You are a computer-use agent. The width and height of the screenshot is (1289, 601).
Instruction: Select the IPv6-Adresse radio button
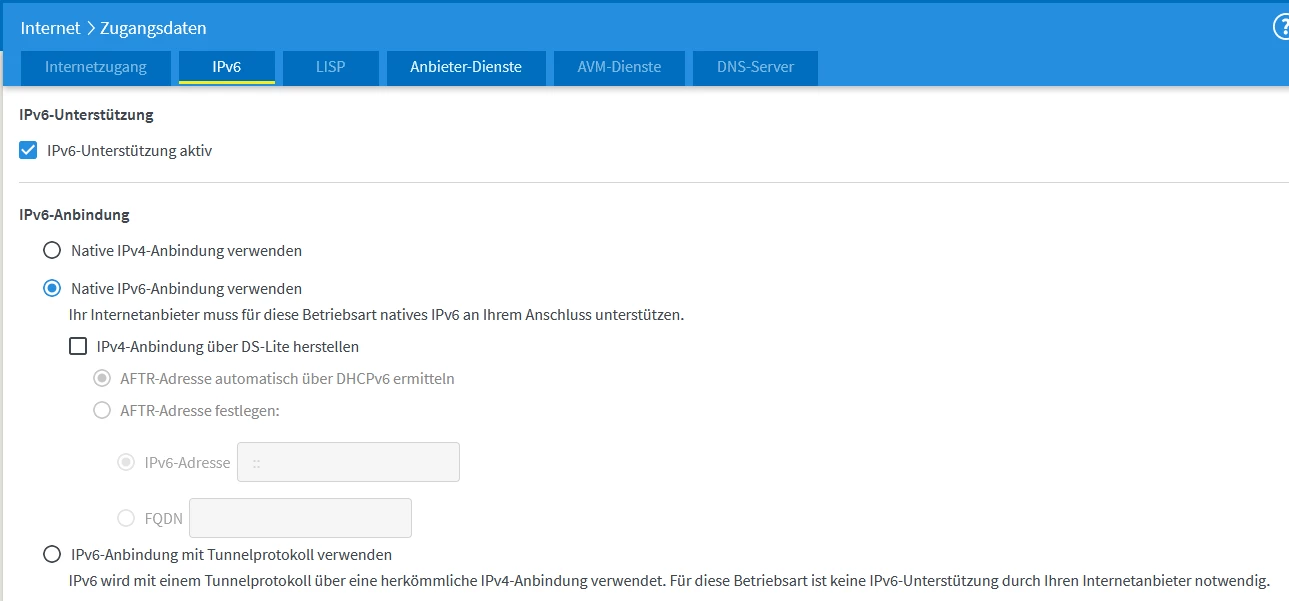126,463
